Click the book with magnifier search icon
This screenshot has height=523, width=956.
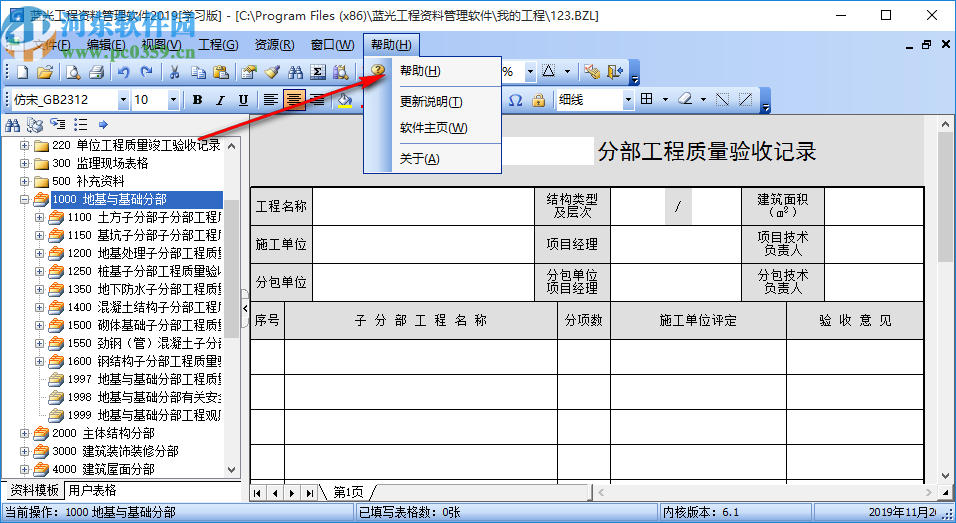[340, 72]
